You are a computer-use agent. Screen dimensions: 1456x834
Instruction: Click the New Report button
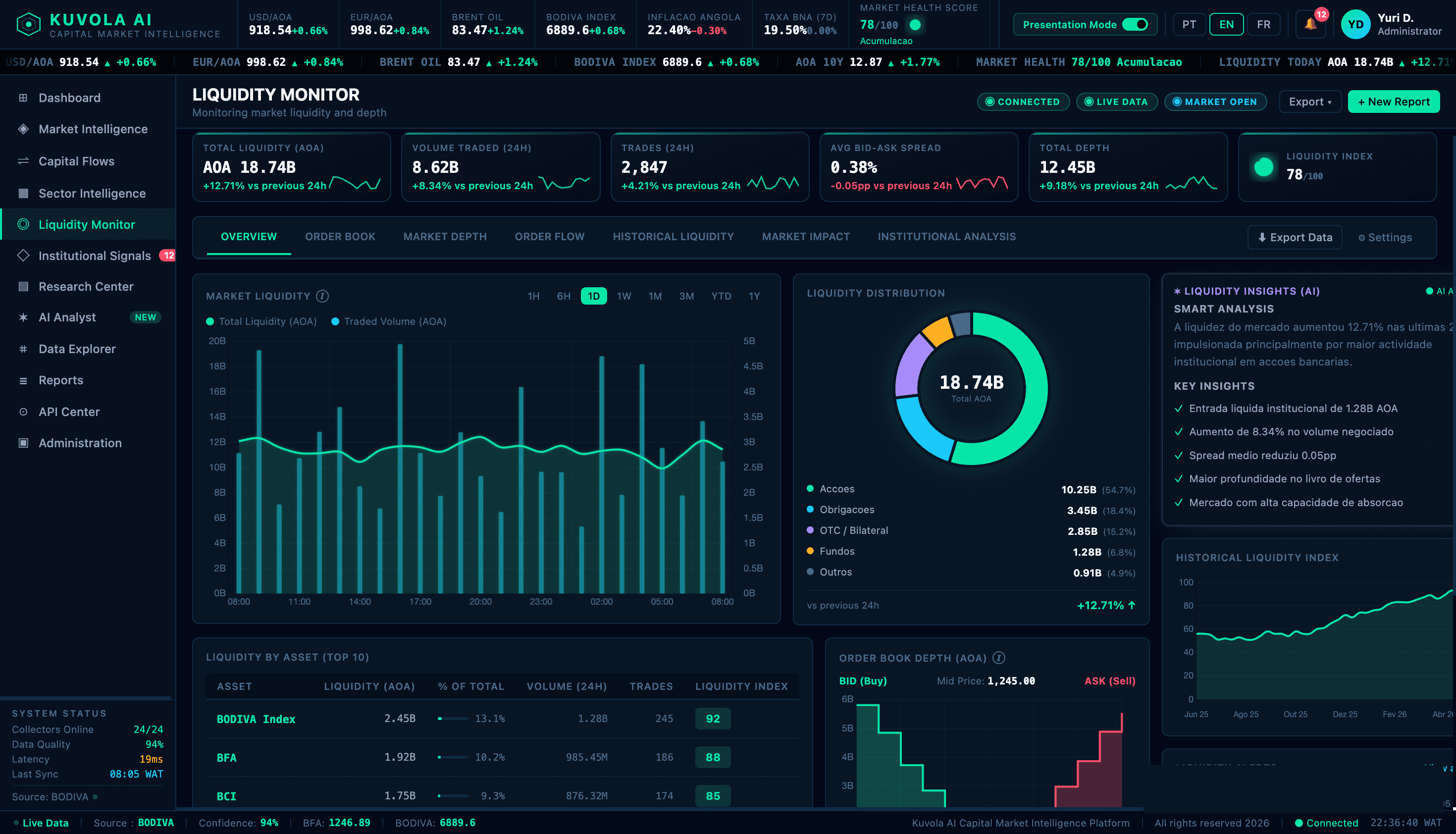(x=1393, y=102)
